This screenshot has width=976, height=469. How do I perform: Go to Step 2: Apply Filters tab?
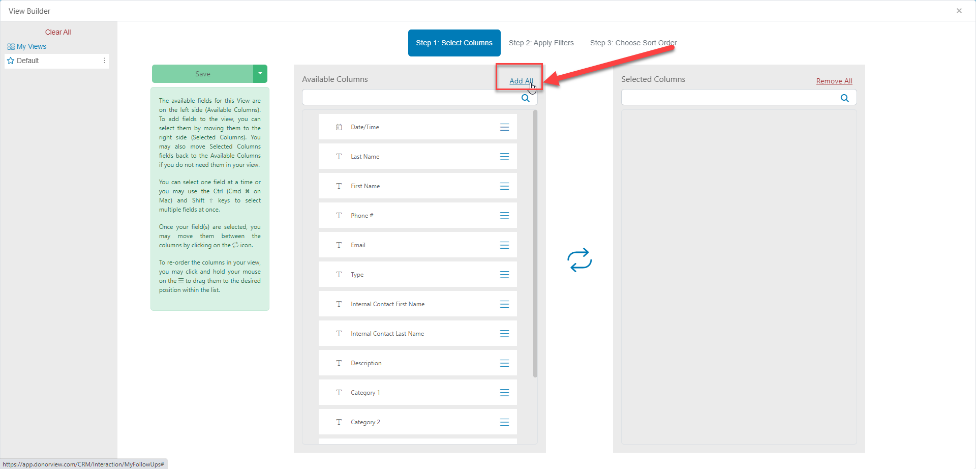(x=541, y=43)
